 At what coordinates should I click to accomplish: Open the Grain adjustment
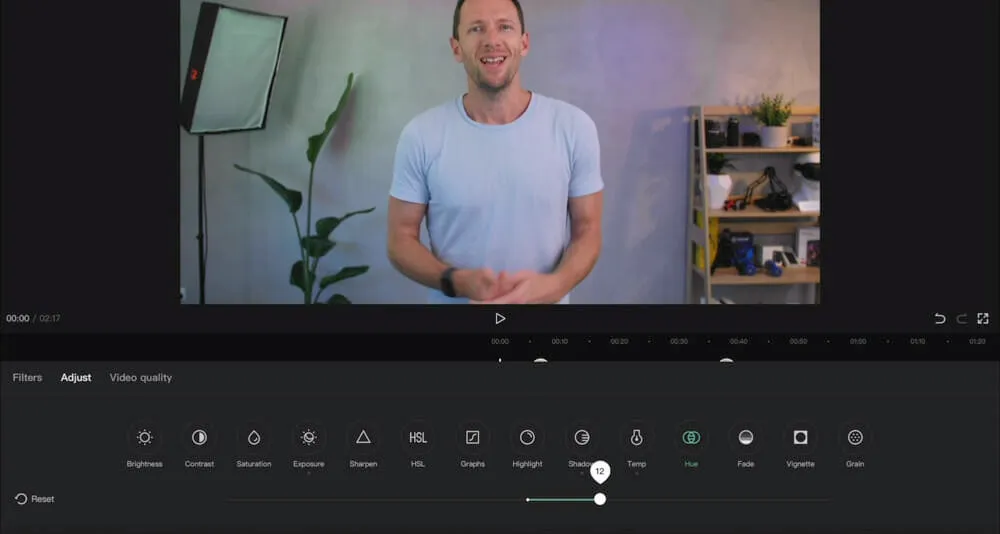tap(855, 438)
